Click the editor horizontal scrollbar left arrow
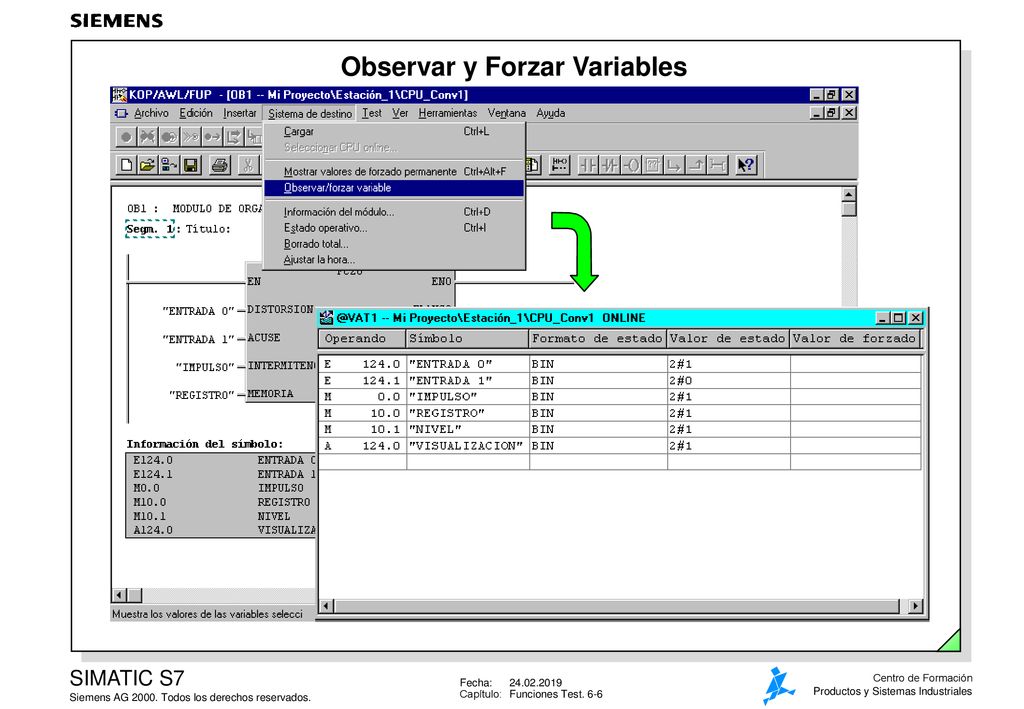 point(120,595)
